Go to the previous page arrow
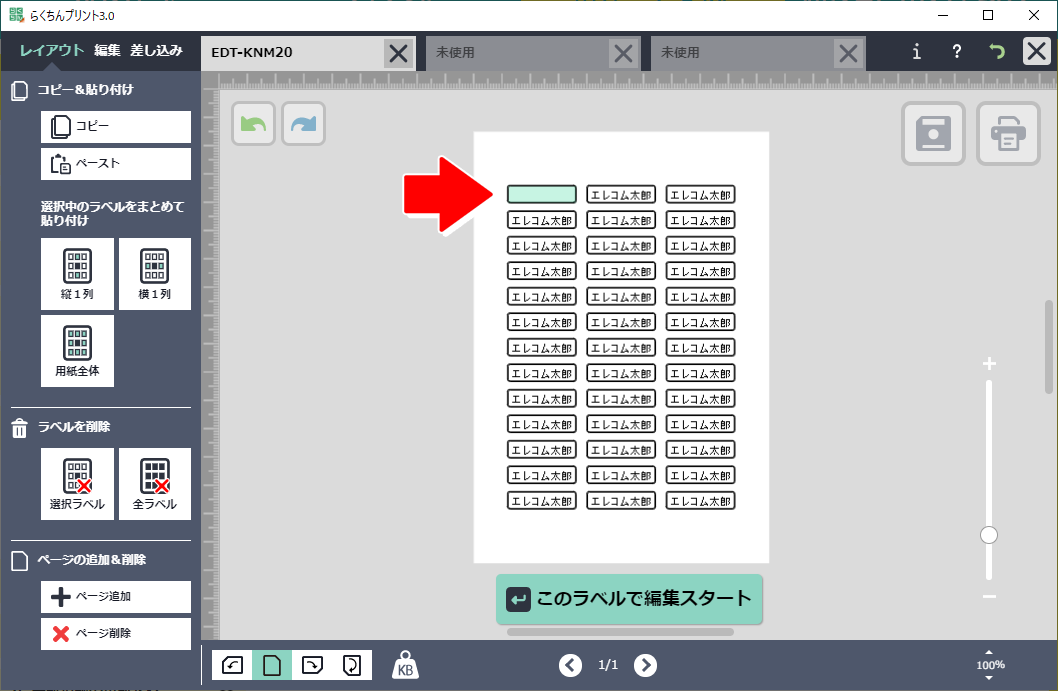The image size is (1058, 691). (570, 665)
